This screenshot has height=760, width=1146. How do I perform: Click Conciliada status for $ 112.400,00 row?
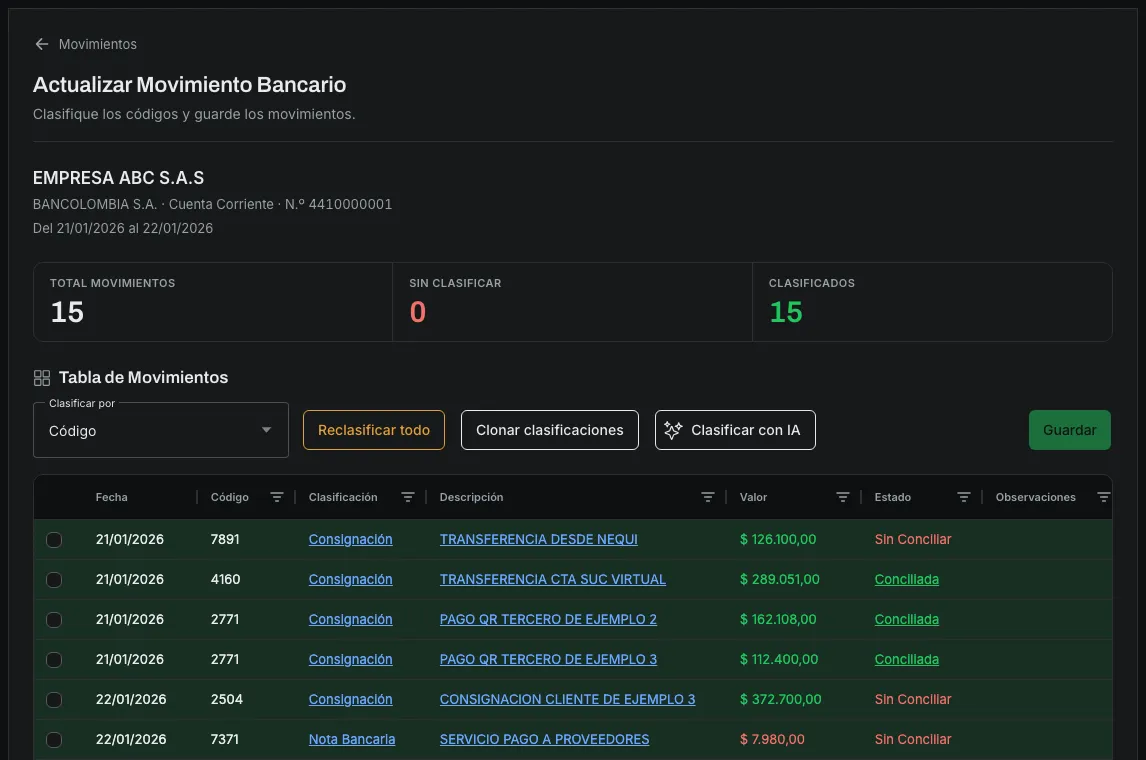pyautogui.click(x=906, y=659)
